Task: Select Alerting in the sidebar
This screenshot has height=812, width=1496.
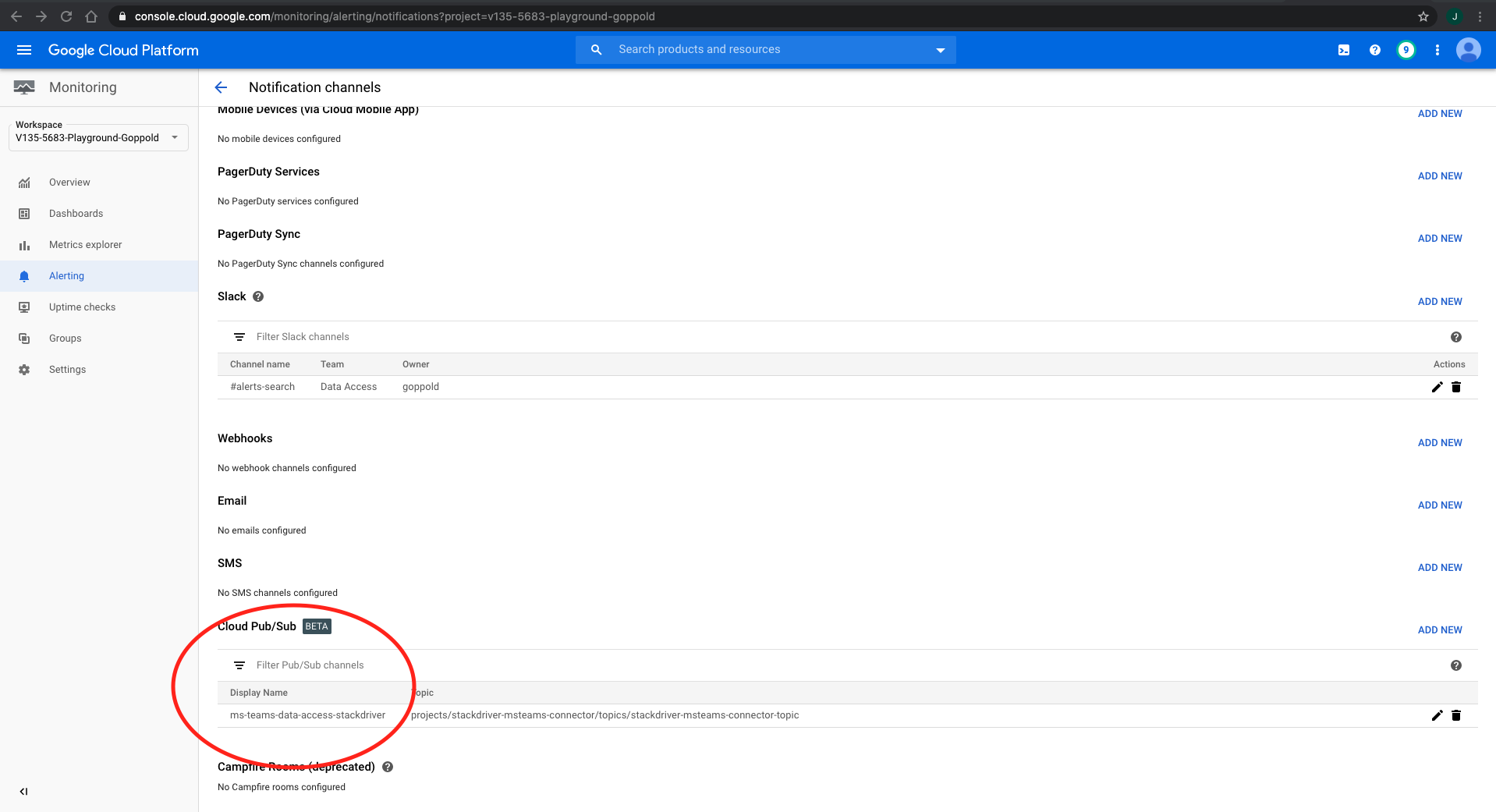Action: pyautogui.click(x=99, y=276)
